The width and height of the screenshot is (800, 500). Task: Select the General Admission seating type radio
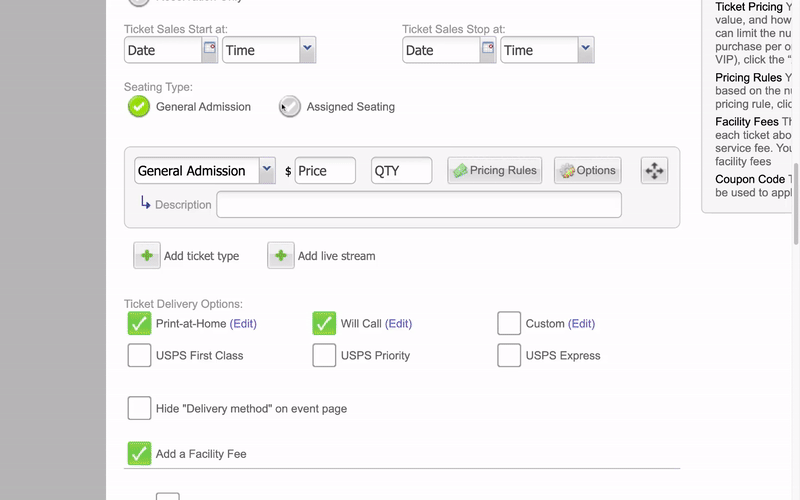139,107
